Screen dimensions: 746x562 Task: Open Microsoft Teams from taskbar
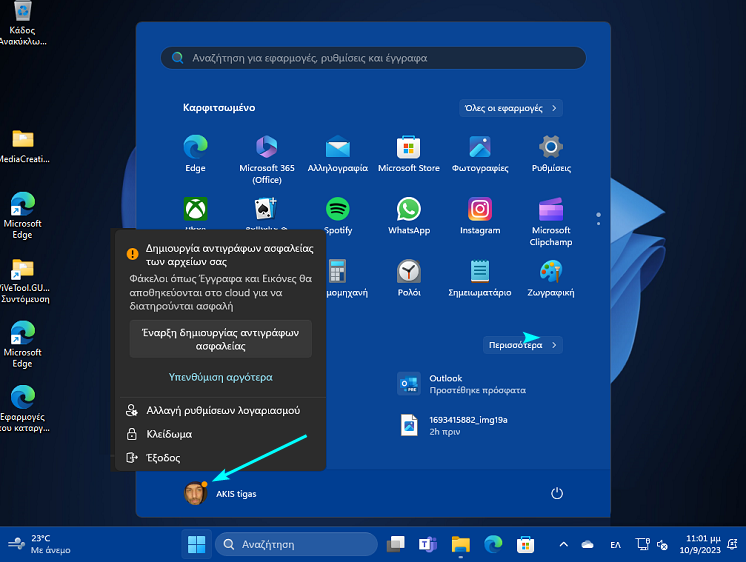(427, 544)
